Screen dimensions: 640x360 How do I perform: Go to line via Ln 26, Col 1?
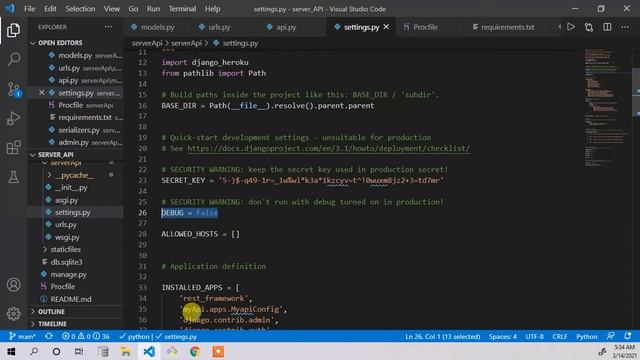pyautogui.click(x=442, y=336)
